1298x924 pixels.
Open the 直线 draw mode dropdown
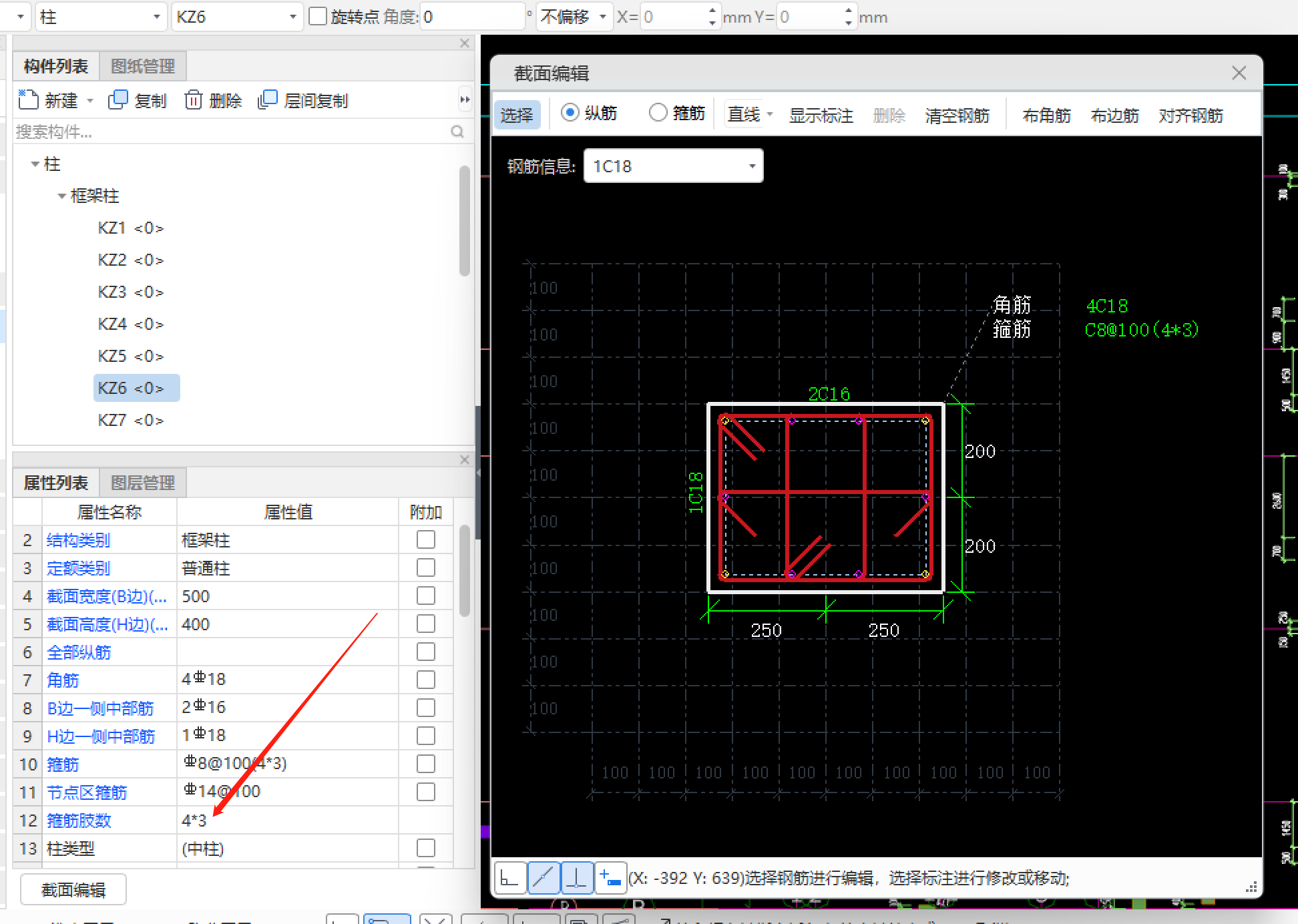770,114
